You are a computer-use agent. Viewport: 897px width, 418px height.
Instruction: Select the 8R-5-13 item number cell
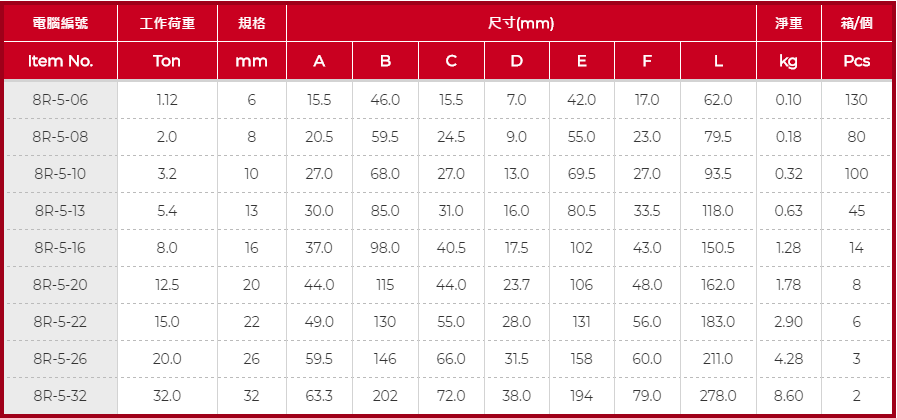point(61,211)
